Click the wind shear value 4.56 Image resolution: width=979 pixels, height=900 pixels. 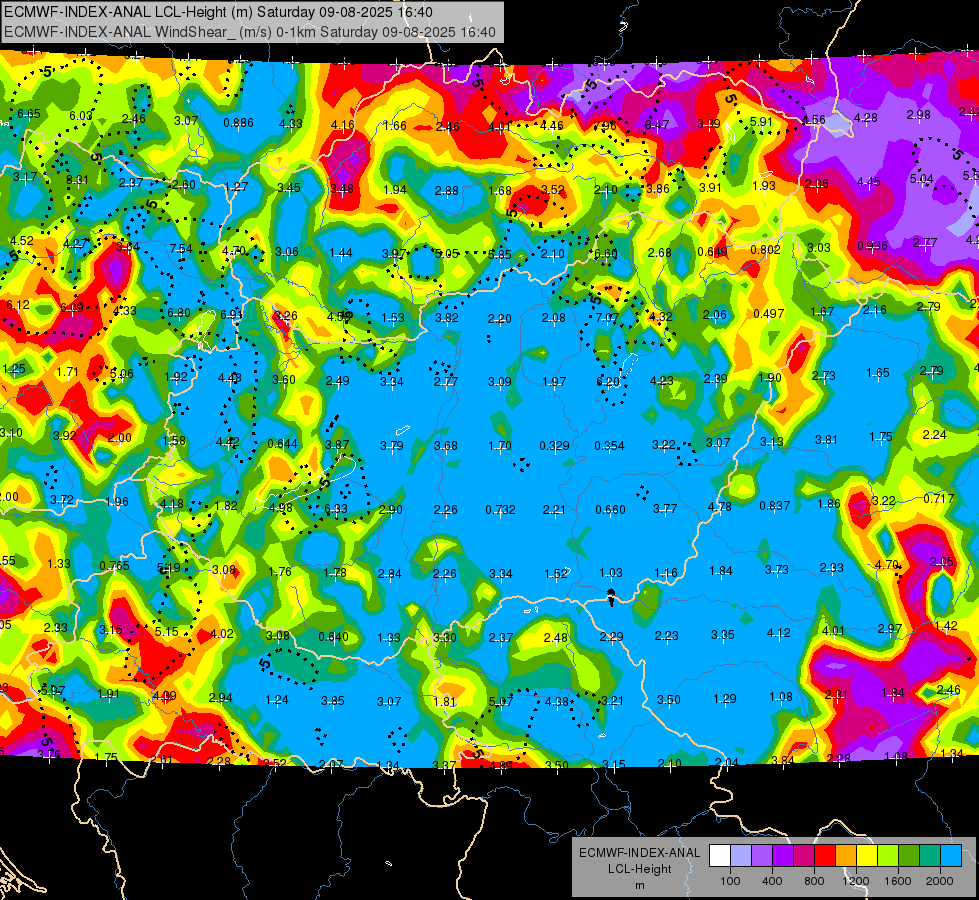point(814,120)
